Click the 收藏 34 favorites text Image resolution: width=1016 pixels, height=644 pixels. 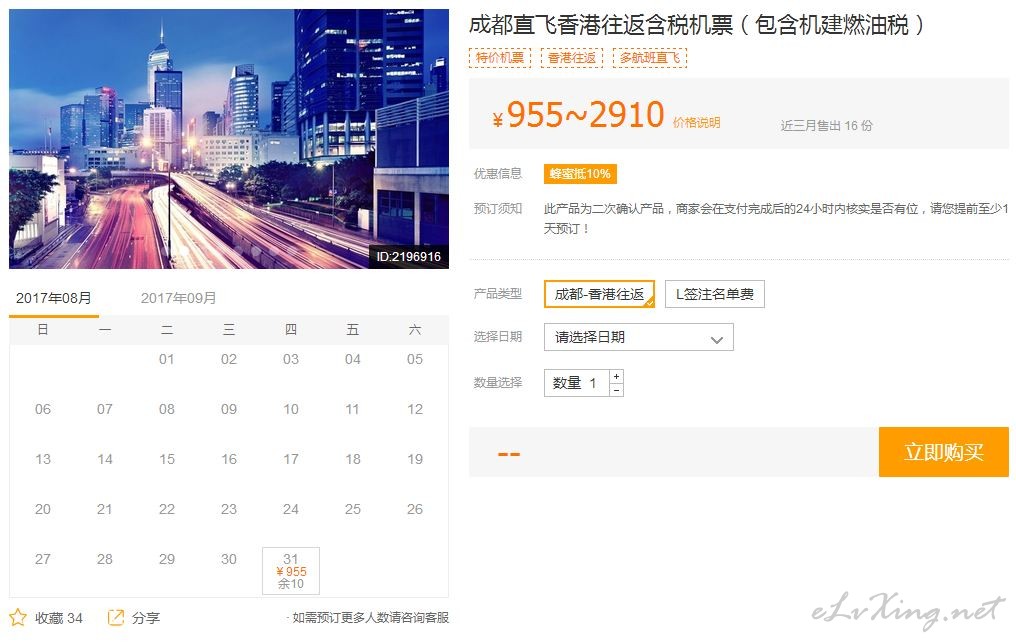tap(59, 618)
